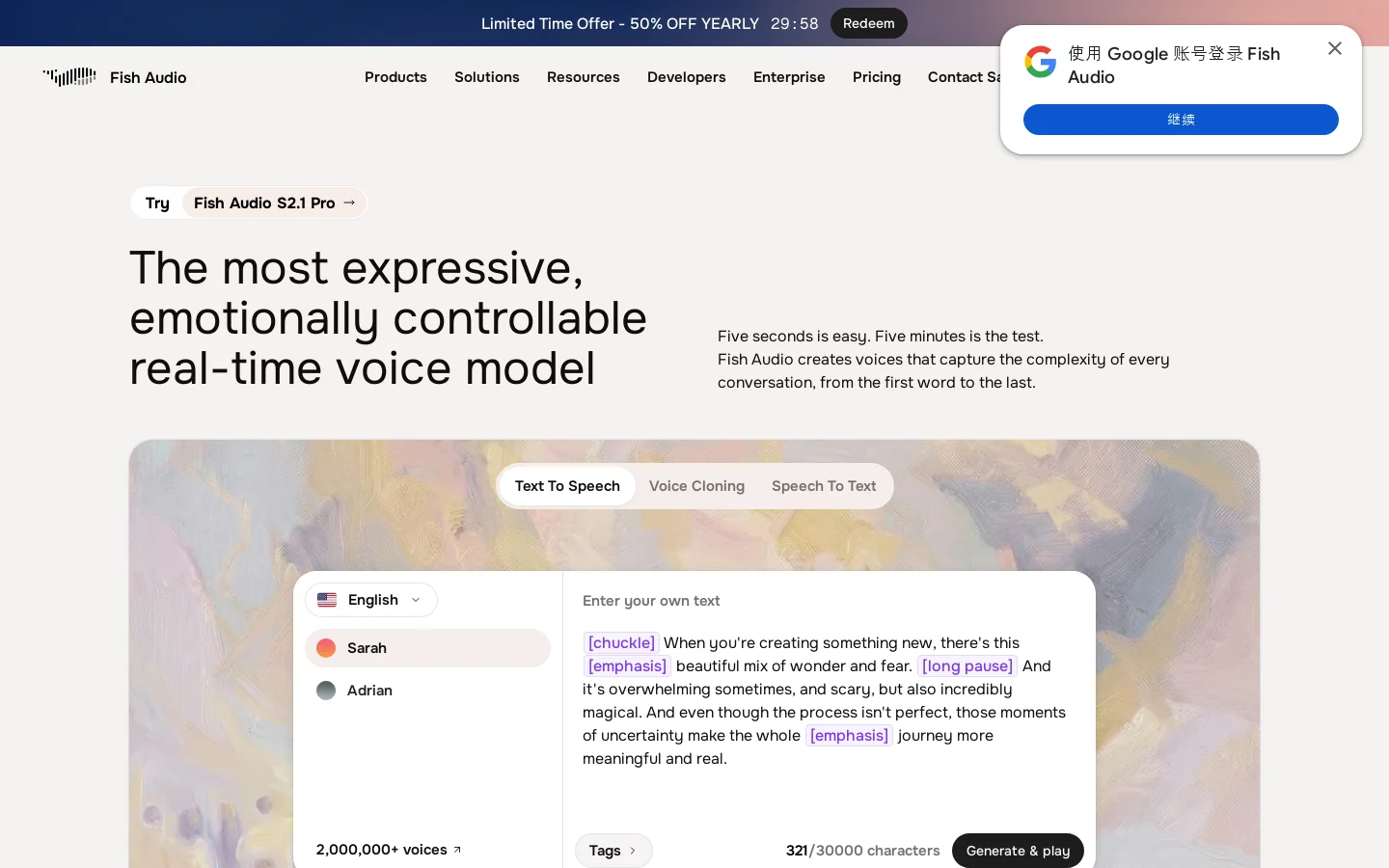Screen dimensions: 1389x868
Task: Select the Sarah voice
Action: 427,648
